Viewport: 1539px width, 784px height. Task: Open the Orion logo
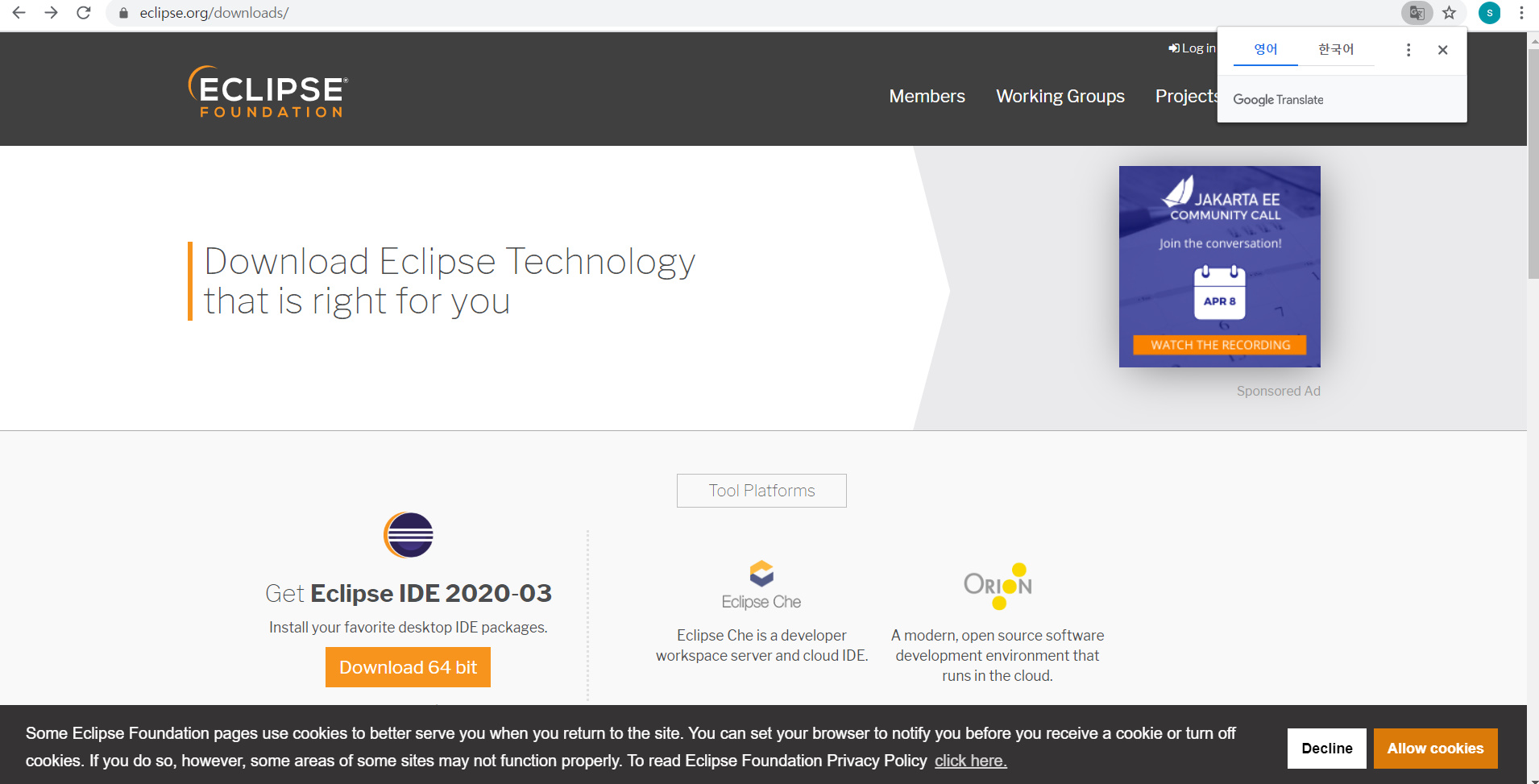click(998, 586)
